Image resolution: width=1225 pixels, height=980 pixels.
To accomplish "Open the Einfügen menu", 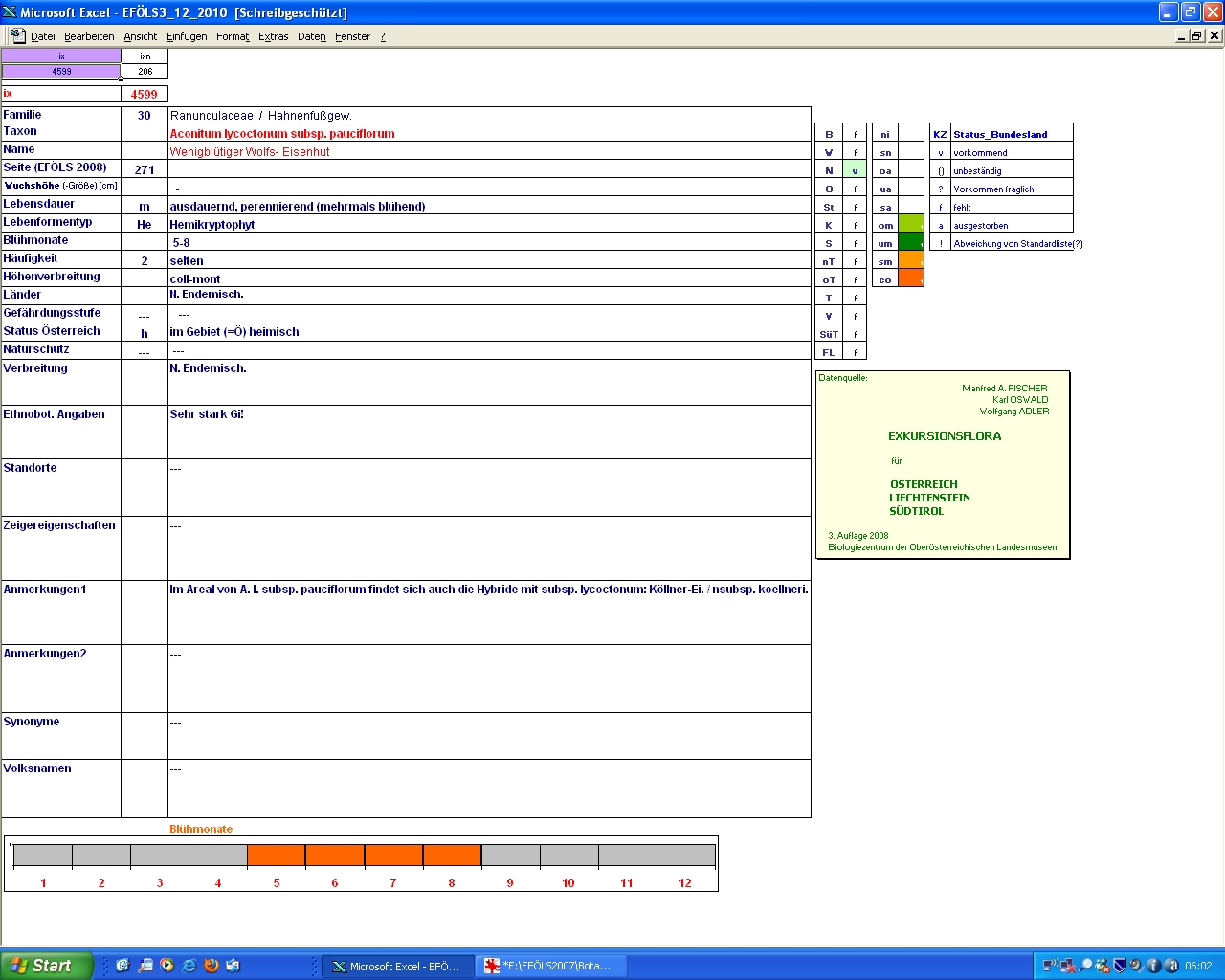I will click(x=187, y=36).
